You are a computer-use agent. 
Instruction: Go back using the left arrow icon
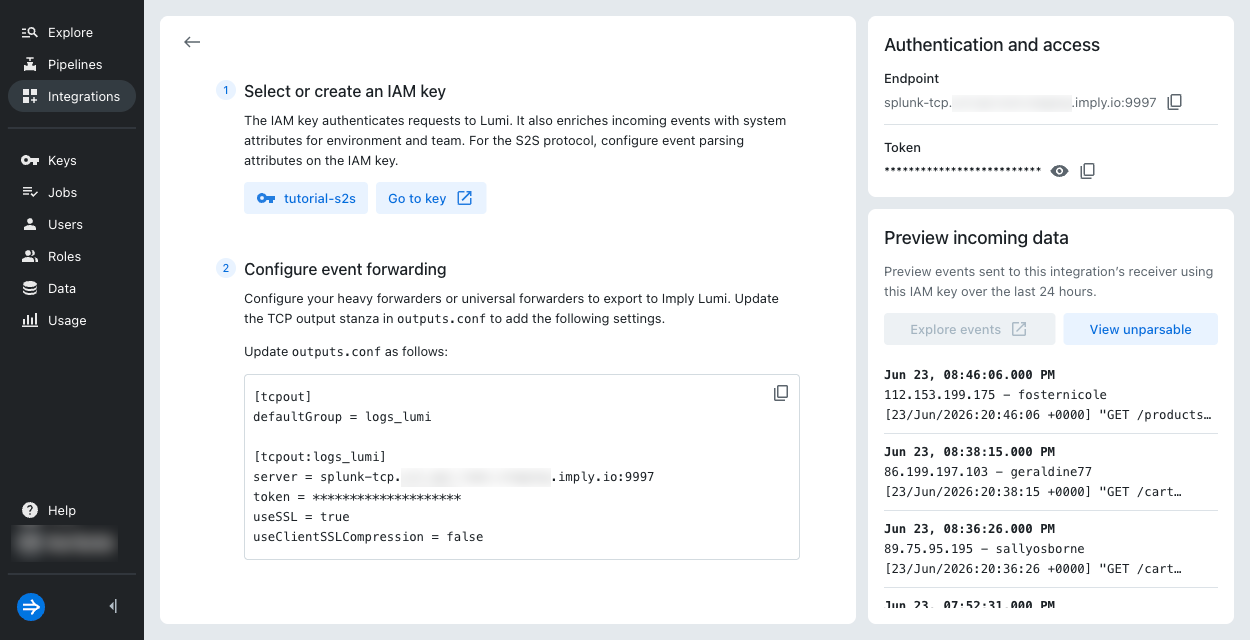(x=192, y=42)
